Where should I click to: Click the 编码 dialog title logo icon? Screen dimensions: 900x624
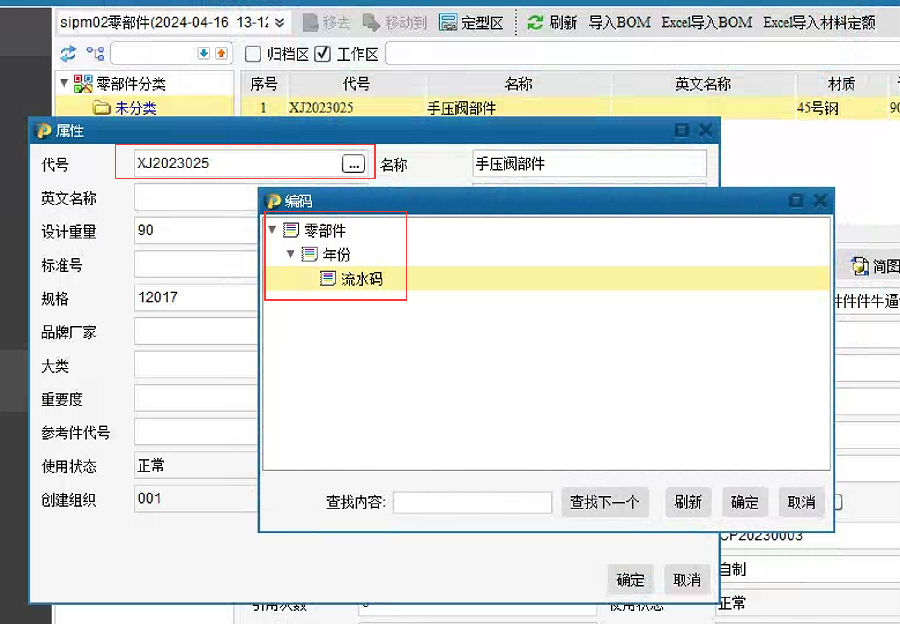(x=273, y=201)
